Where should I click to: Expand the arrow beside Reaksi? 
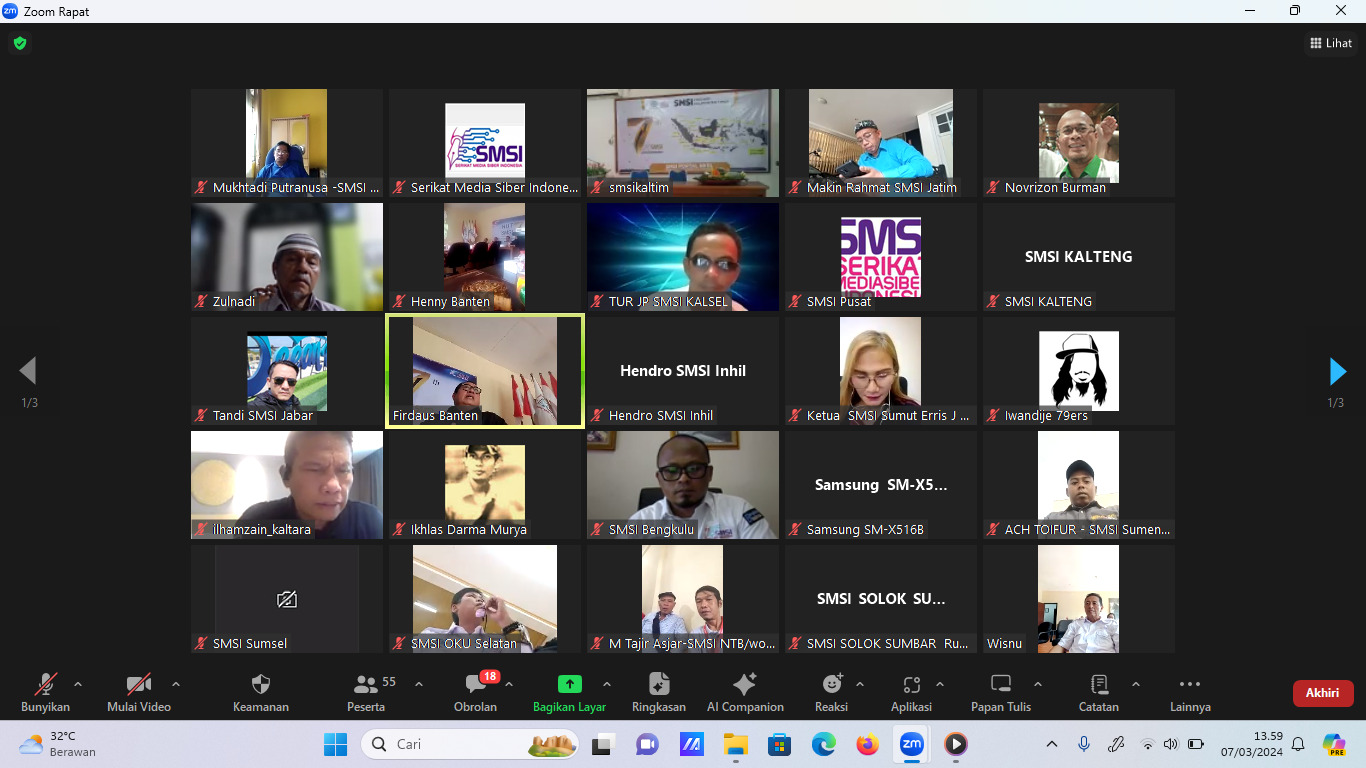tap(860, 685)
